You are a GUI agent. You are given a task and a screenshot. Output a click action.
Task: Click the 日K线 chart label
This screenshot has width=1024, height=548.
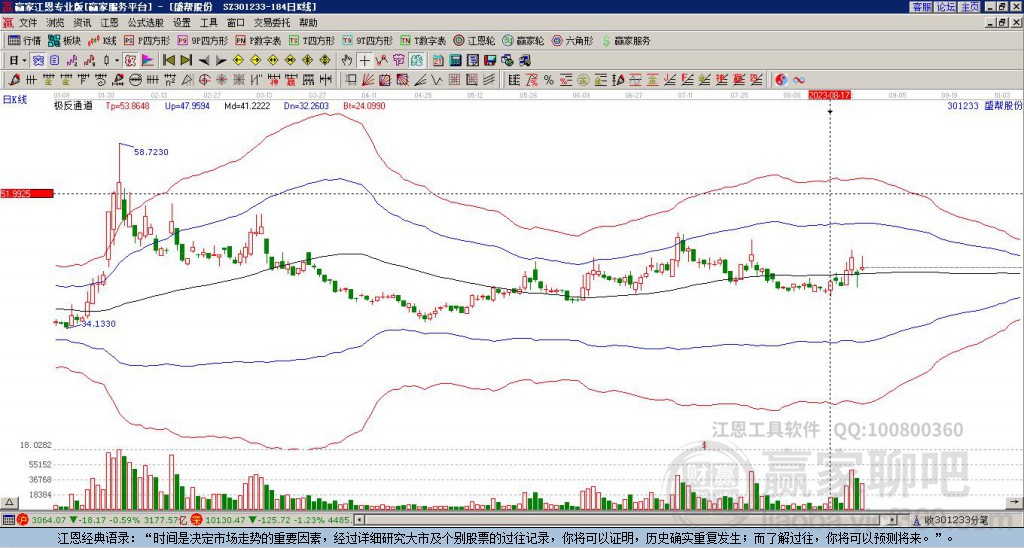(14, 100)
